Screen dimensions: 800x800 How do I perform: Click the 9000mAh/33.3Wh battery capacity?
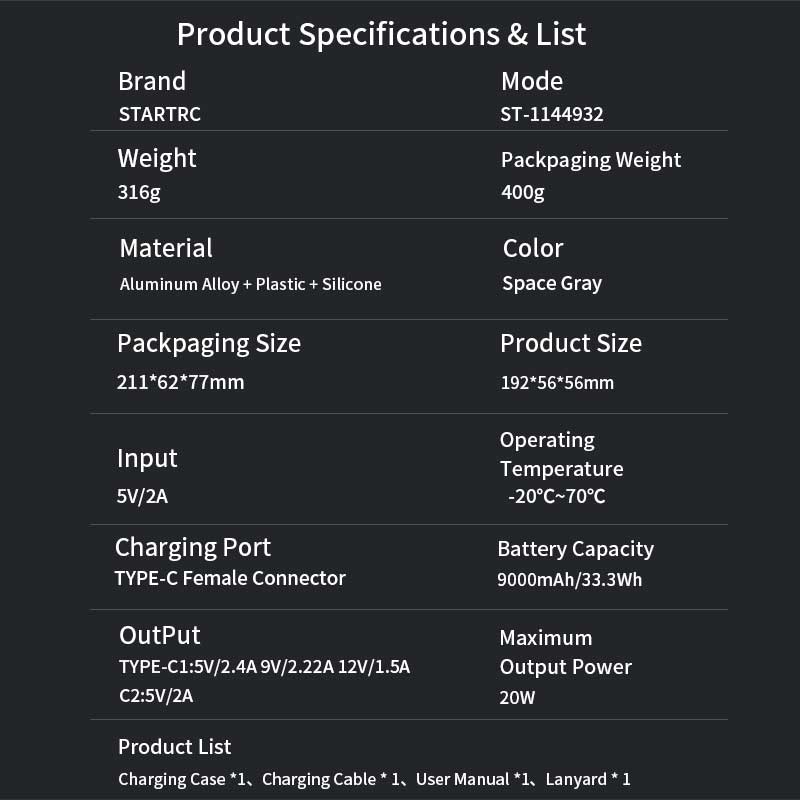click(x=569, y=580)
